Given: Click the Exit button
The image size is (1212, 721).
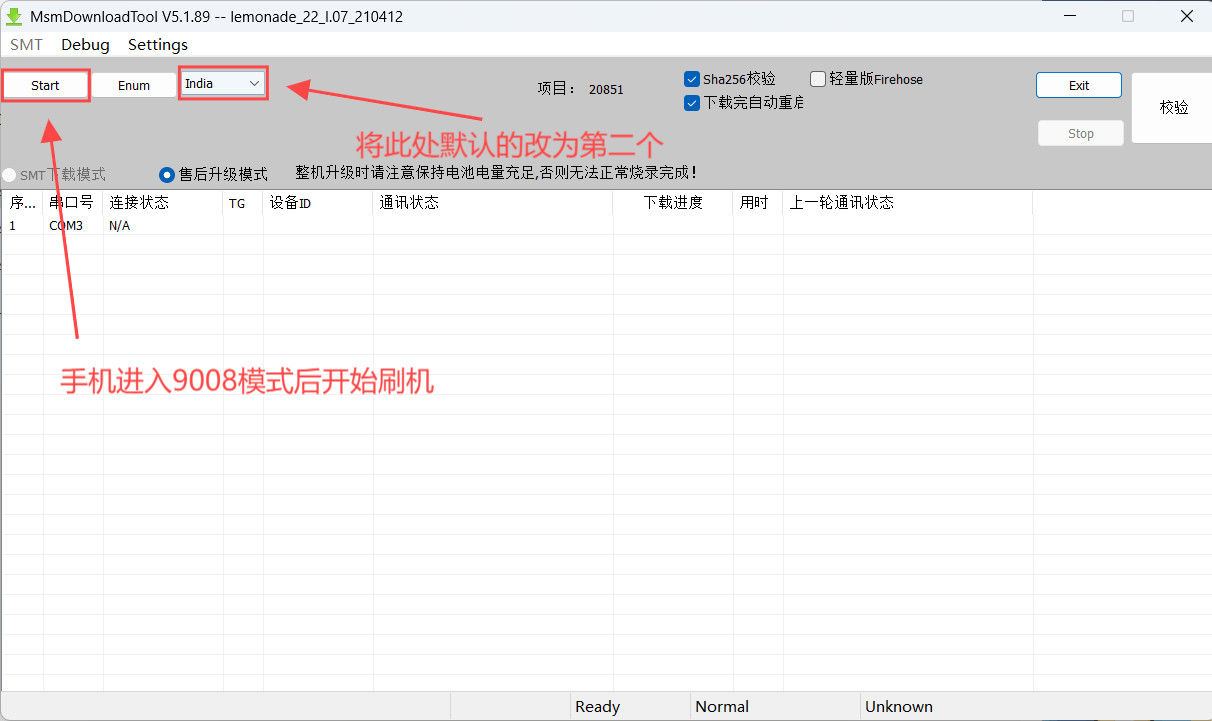Looking at the screenshot, I should tap(1078, 85).
